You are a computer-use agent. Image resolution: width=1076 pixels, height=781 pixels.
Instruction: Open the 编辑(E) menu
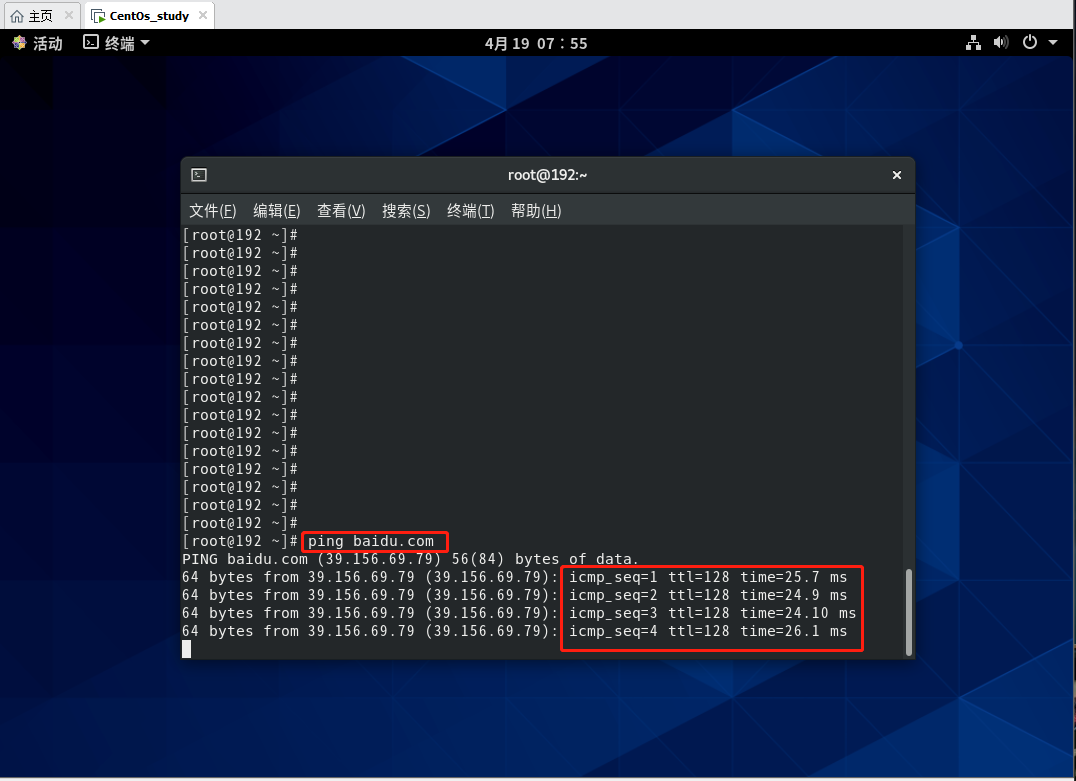point(276,211)
